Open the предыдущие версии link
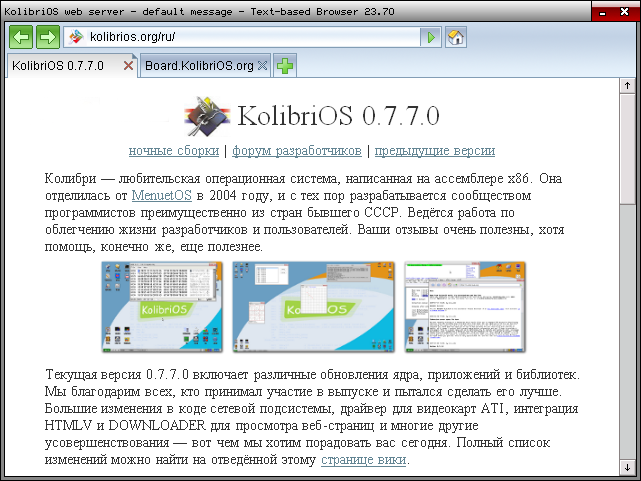The height and width of the screenshot is (481, 641). pyautogui.click(x=435, y=150)
